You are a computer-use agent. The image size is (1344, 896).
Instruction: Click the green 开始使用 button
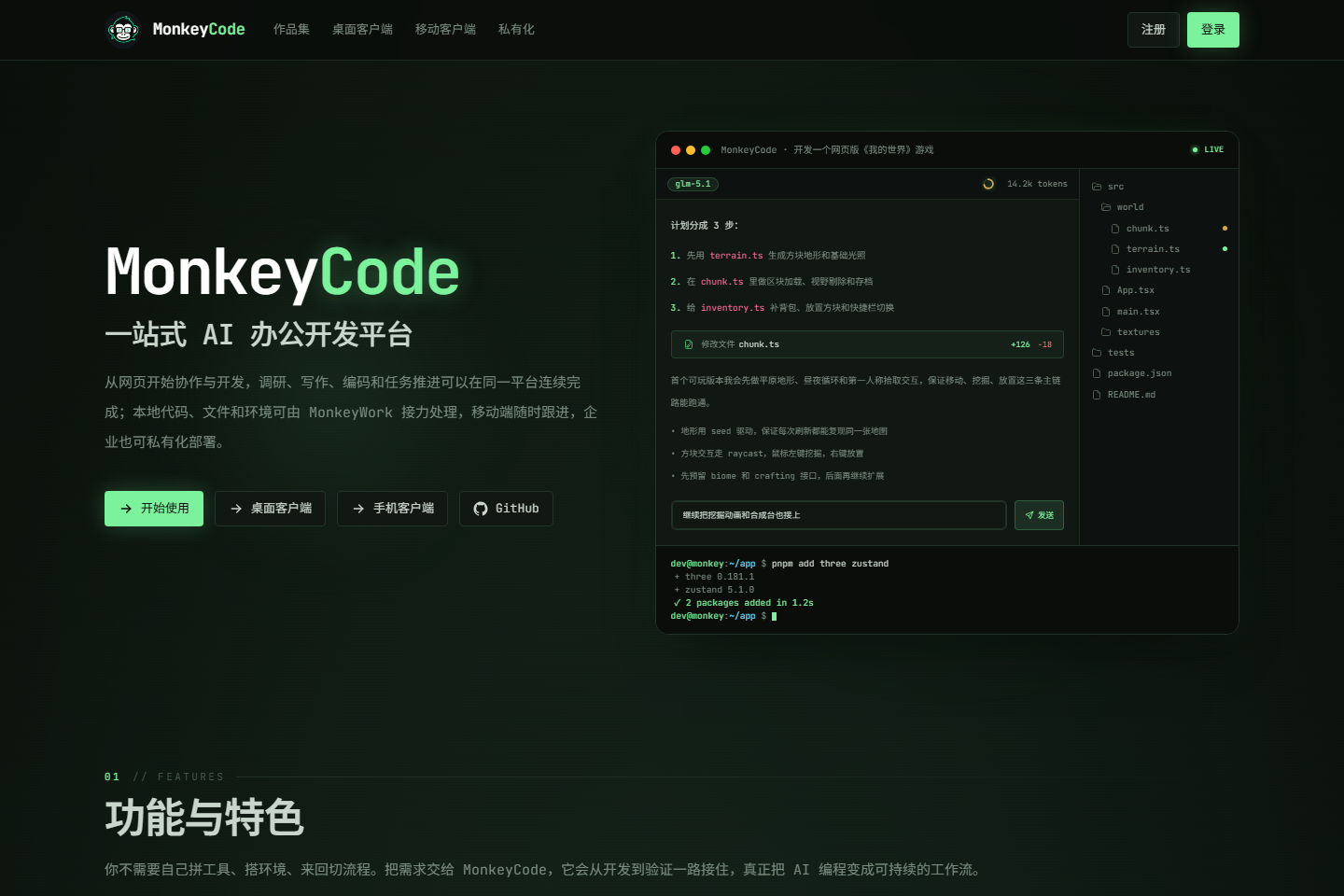[x=154, y=509]
